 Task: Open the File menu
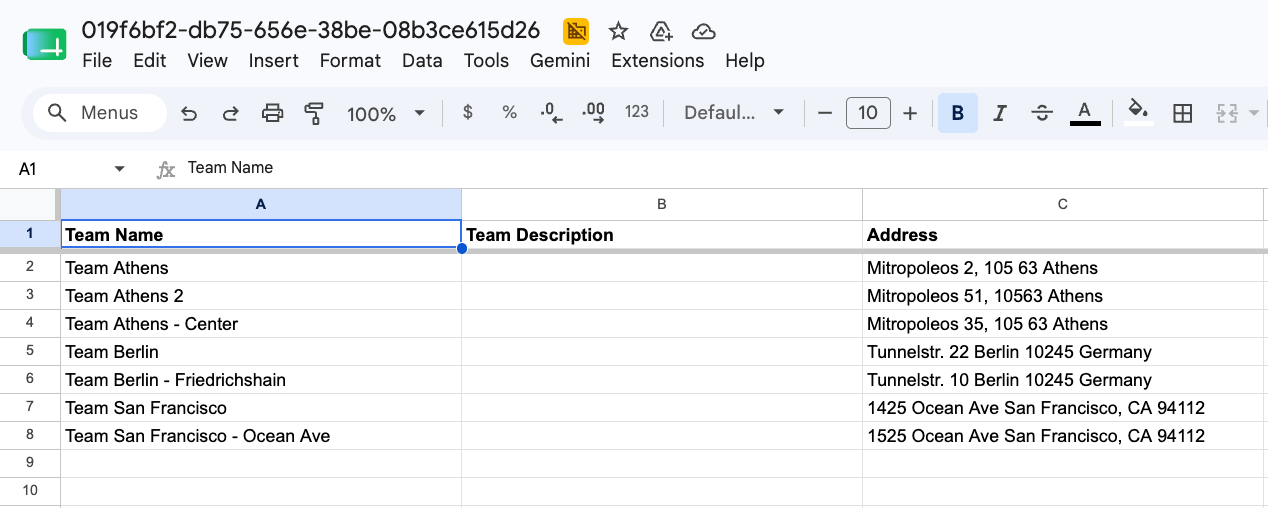tap(97, 61)
